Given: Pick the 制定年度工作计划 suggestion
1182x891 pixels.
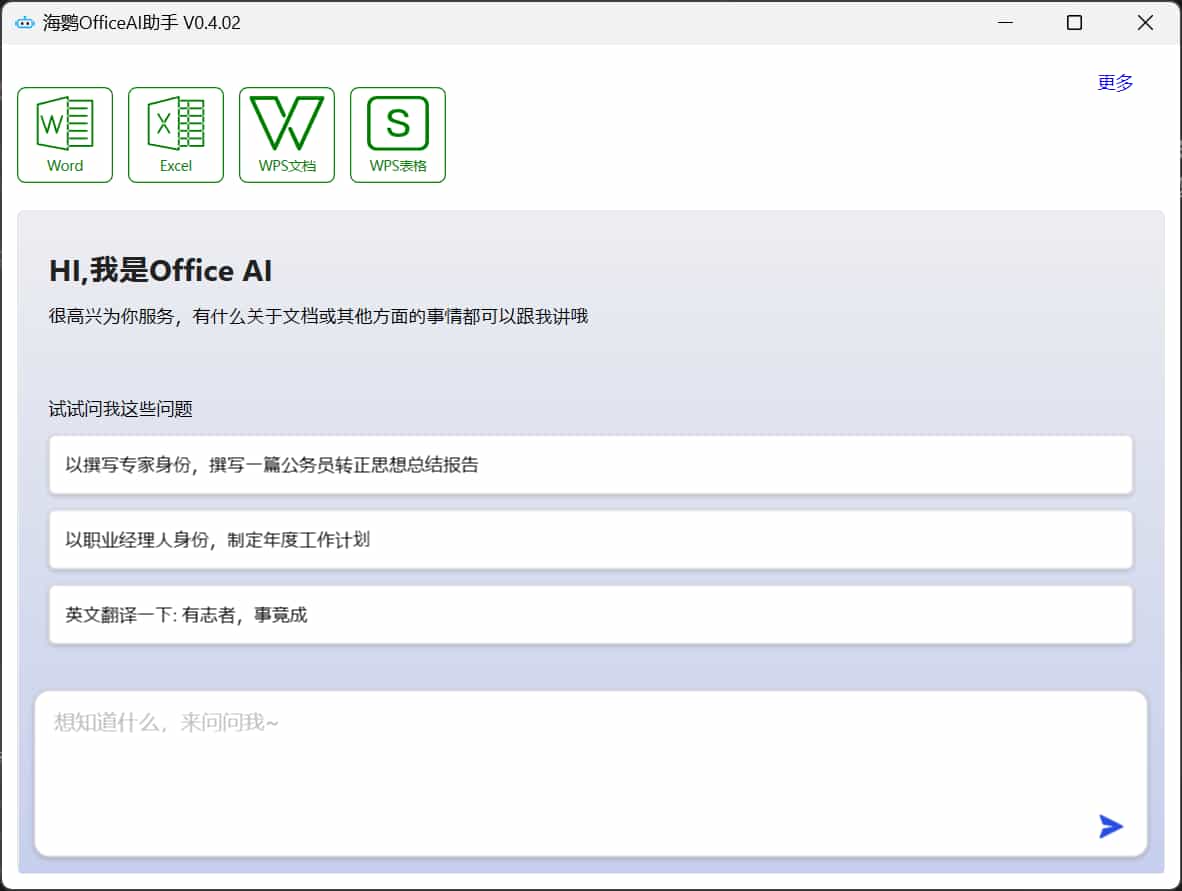Looking at the screenshot, I should coord(590,540).
